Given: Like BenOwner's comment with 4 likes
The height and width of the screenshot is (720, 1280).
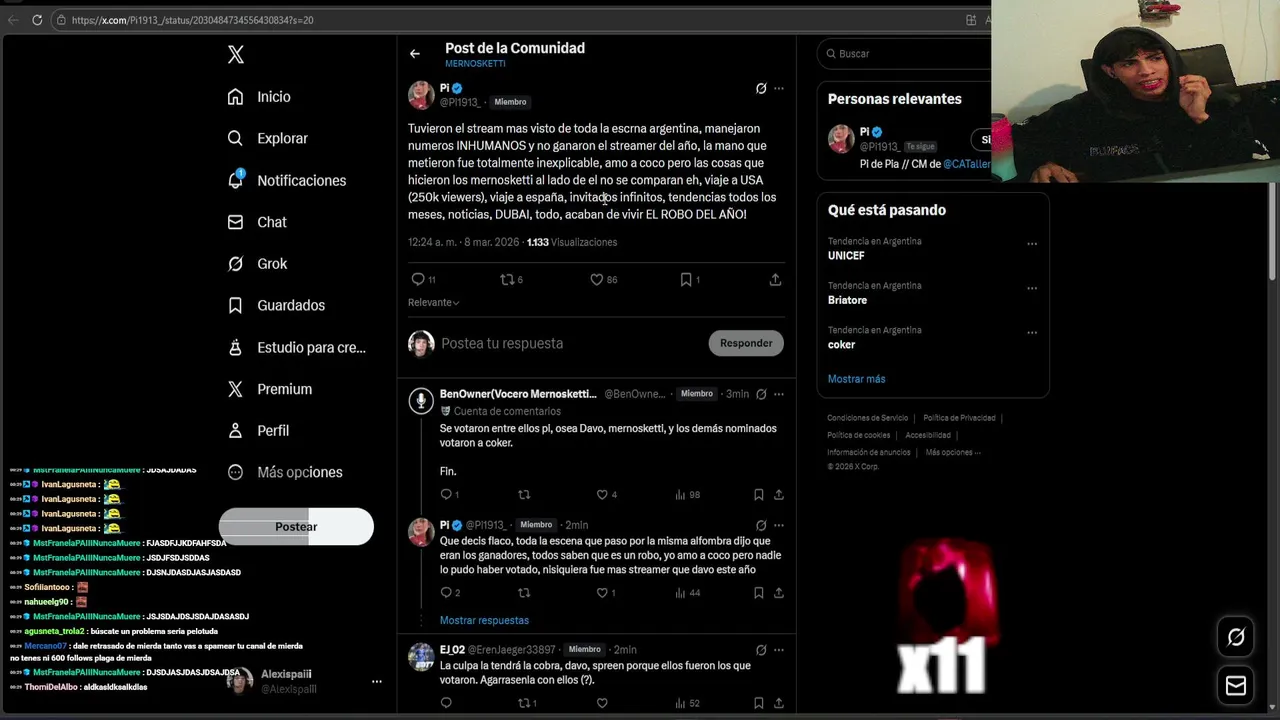Looking at the screenshot, I should [x=602, y=495].
